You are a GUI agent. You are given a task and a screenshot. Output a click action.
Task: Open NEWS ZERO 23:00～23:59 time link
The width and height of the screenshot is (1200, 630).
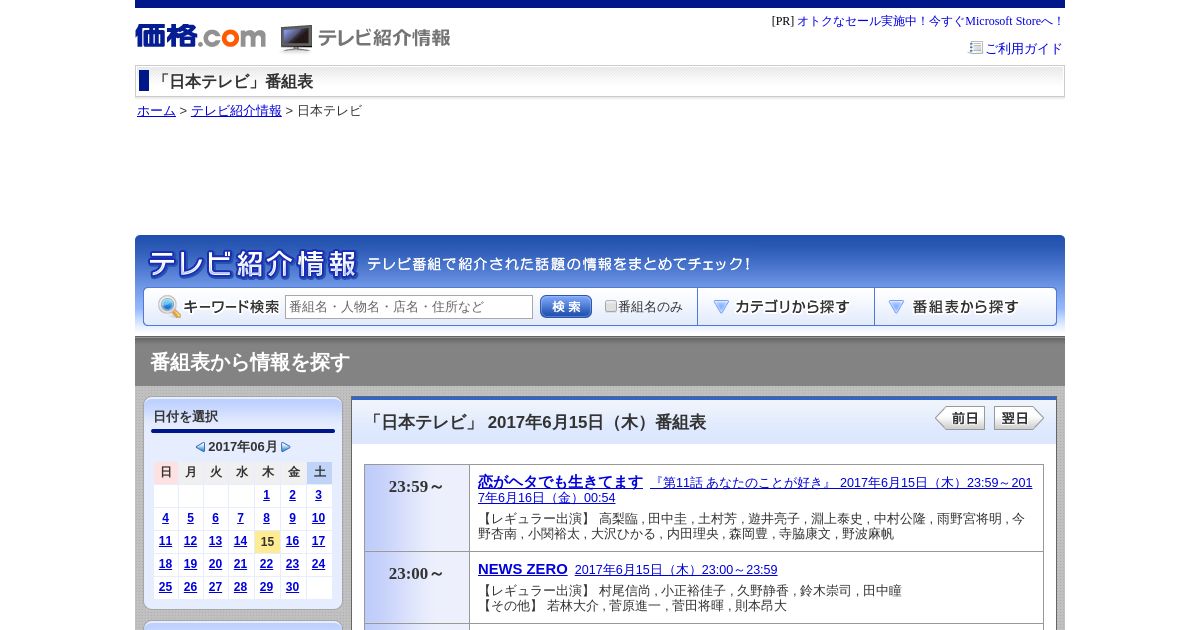pos(676,569)
